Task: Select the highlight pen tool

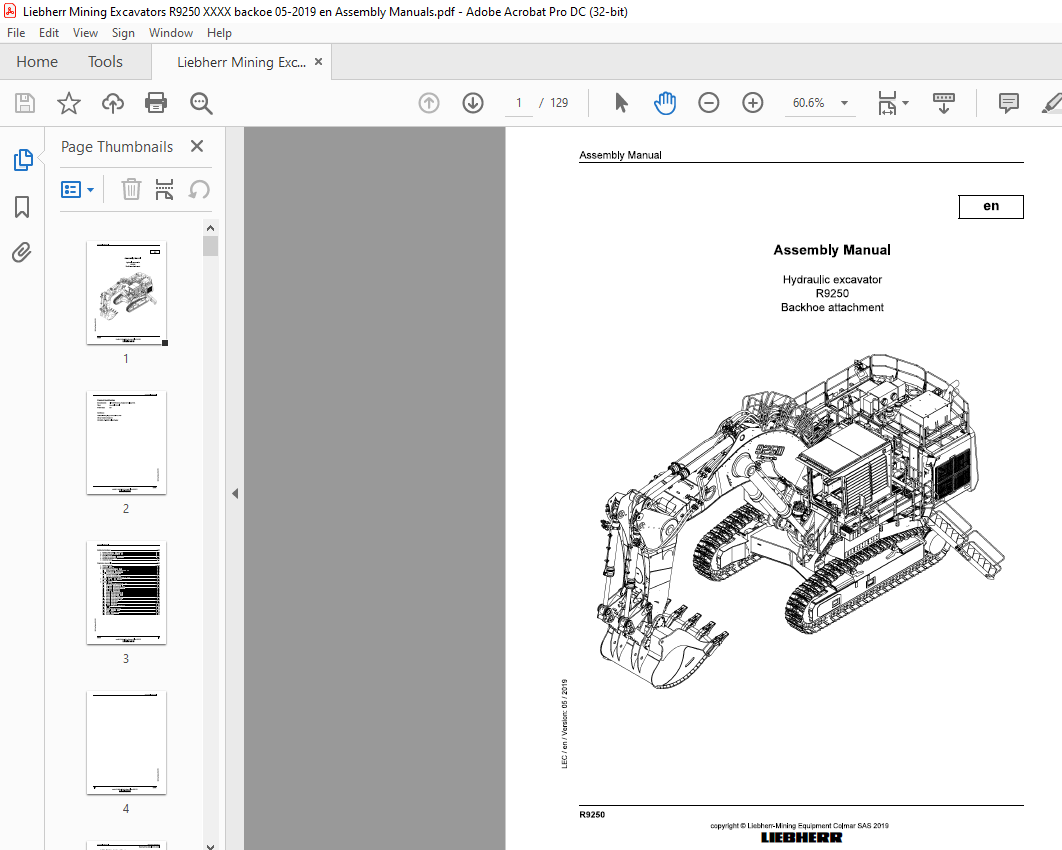Action: pyautogui.click(x=1052, y=103)
